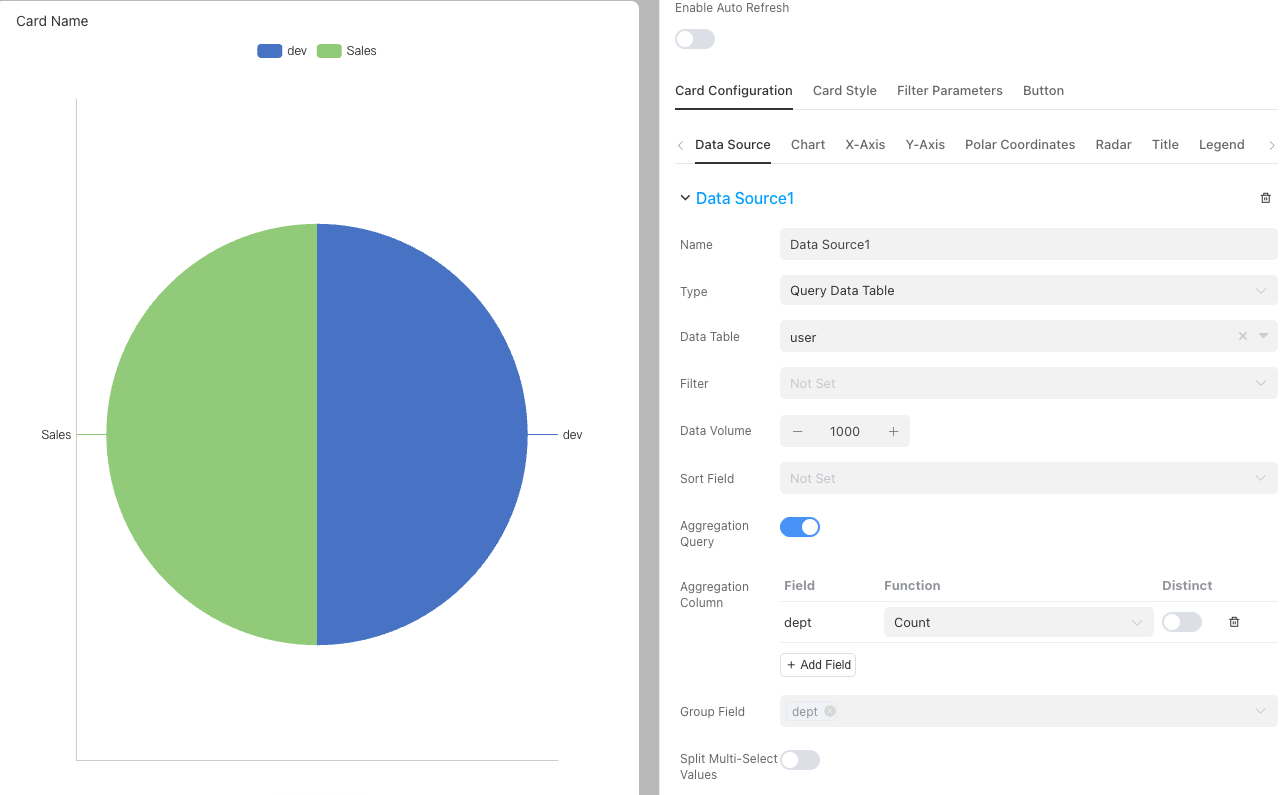Image resolution: width=1285 pixels, height=795 pixels.
Task: Remove the dept aggregation column row
Action: pyautogui.click(x=1233, y=622)
